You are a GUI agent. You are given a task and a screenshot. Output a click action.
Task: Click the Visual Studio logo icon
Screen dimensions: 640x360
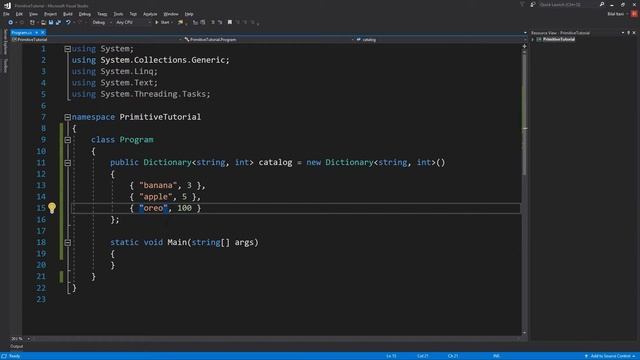pos(7,5)
